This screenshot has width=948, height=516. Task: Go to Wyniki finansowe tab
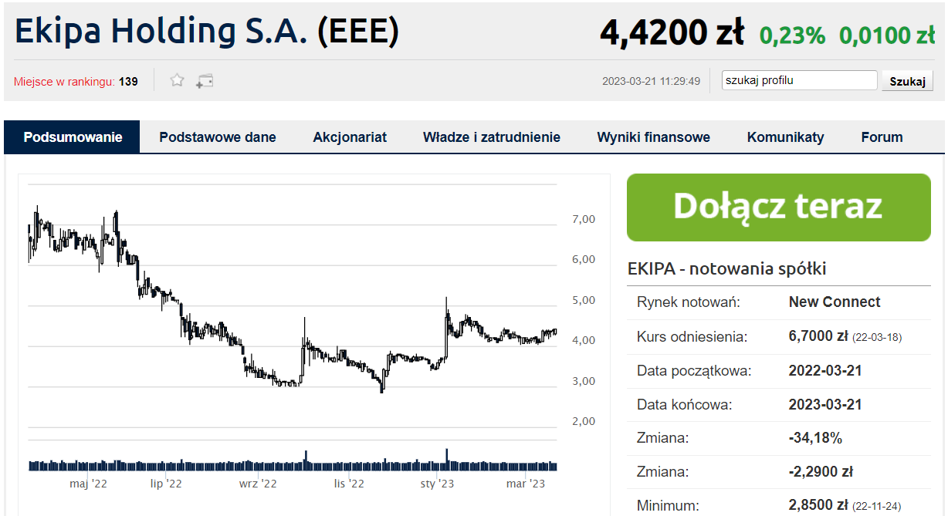tap(654, 137)
